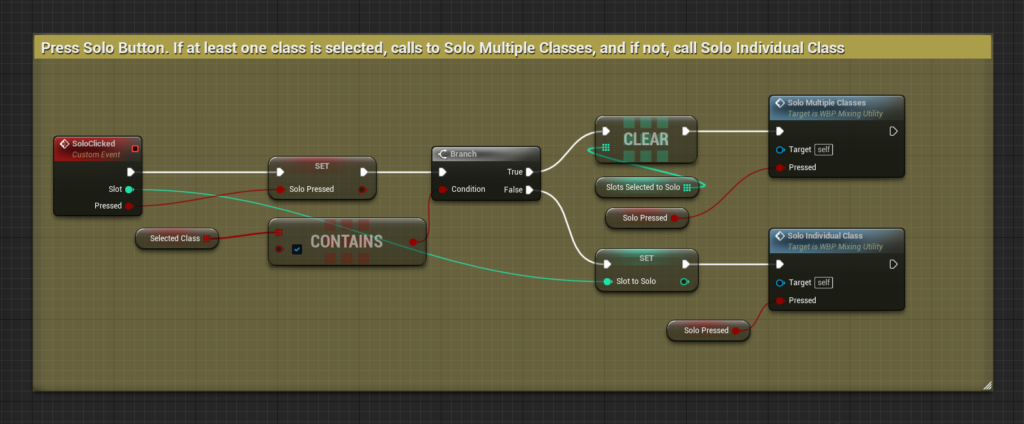Select the SoloClicked Custom Event node header
This screenshot has height=424, width=1024.
tap(96, 147)
